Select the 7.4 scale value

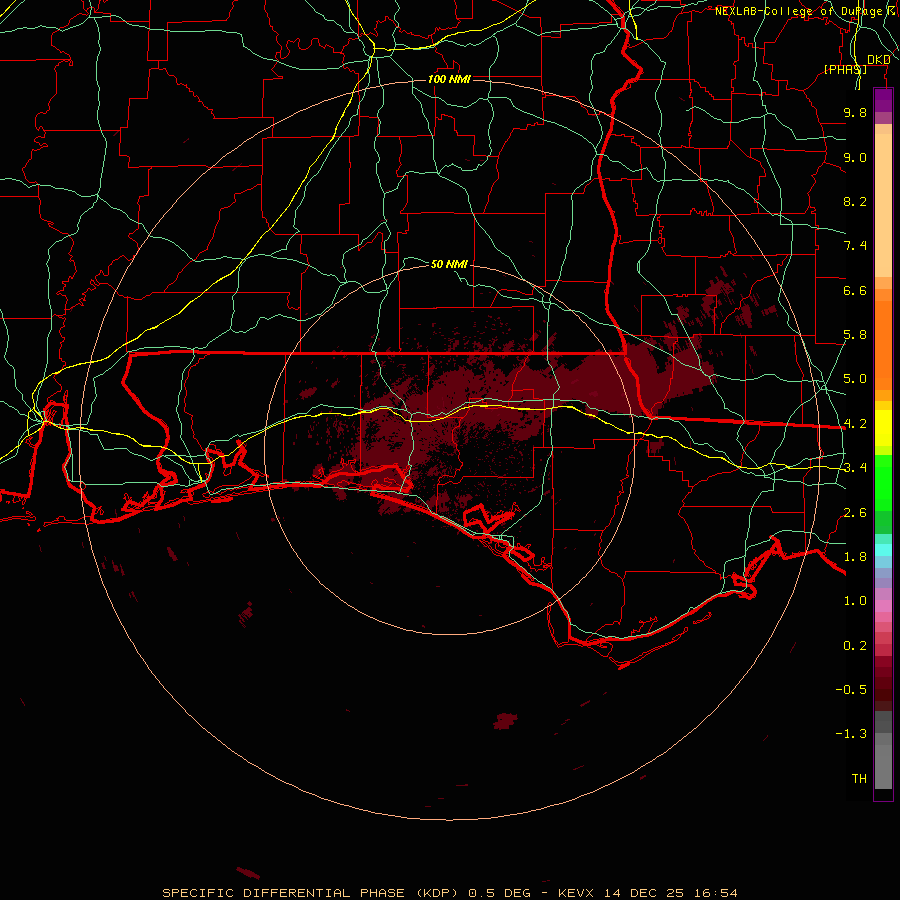855,246
